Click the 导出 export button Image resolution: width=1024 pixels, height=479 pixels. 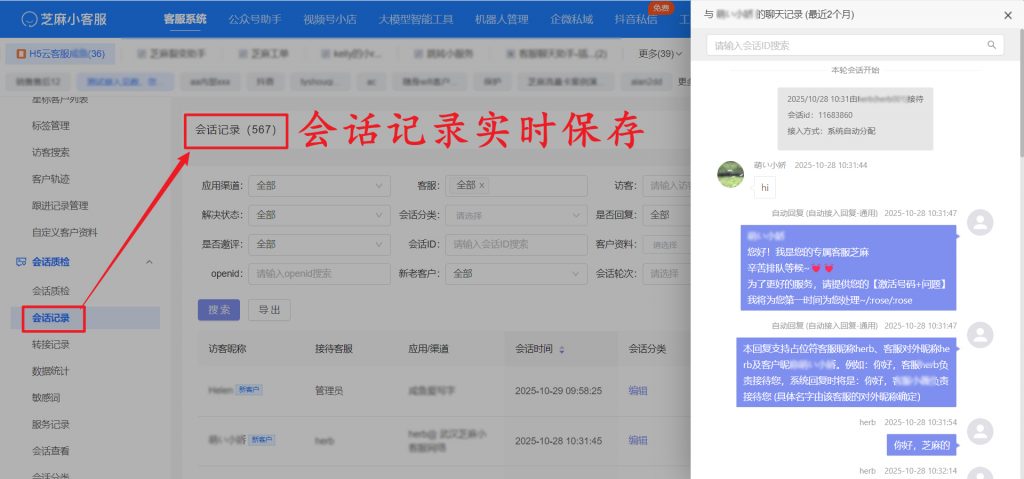(269, 310)
